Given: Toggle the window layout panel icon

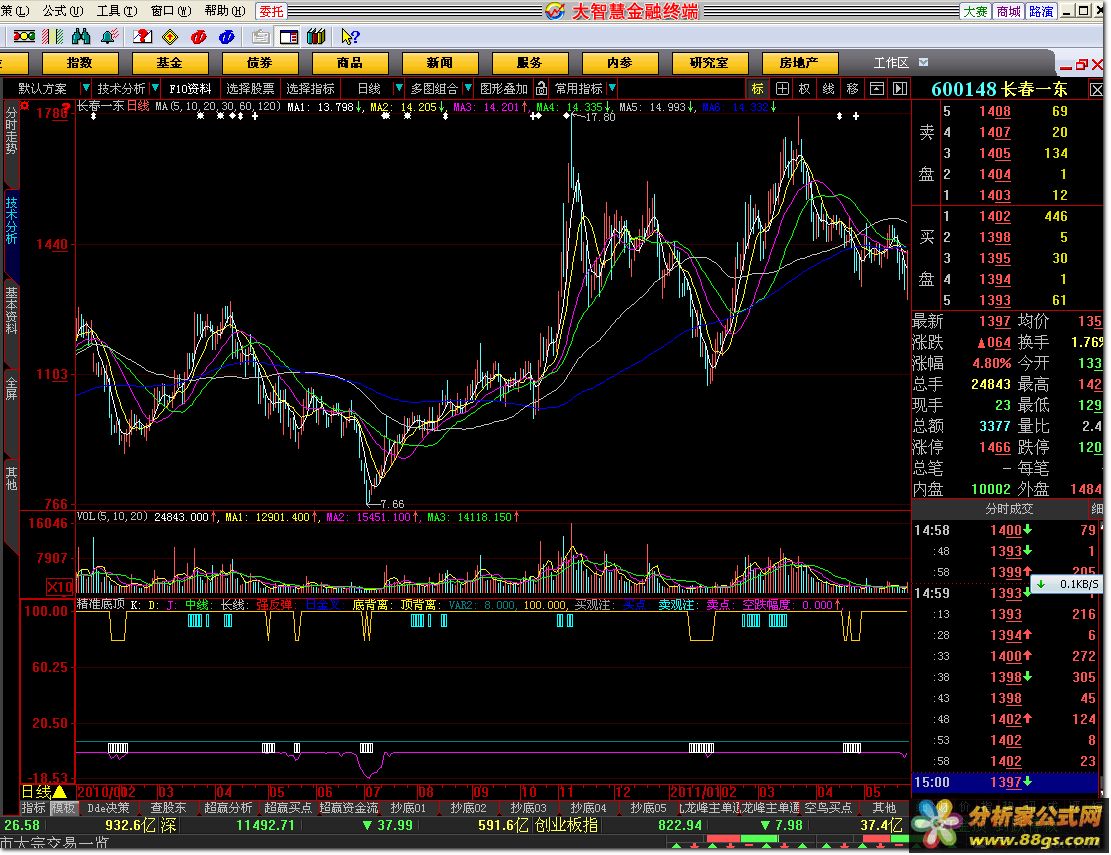Looking at the screenshot, I should click(288, 36).
